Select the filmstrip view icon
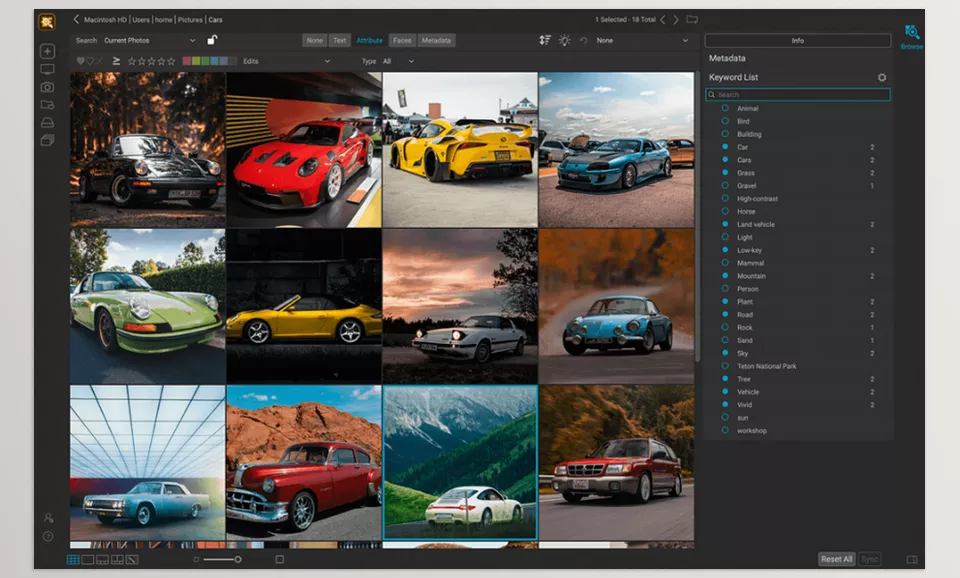The image size is (960, 578). click(102, 560)
